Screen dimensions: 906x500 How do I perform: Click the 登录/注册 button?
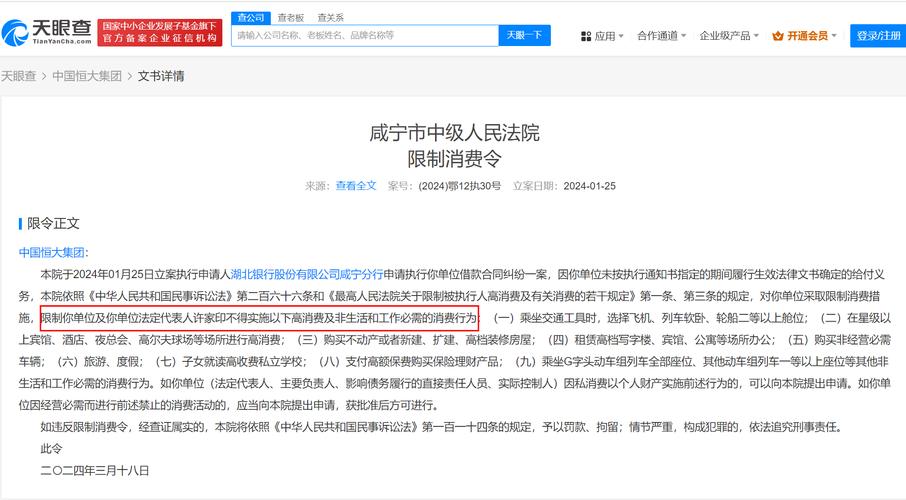[878, 36]
